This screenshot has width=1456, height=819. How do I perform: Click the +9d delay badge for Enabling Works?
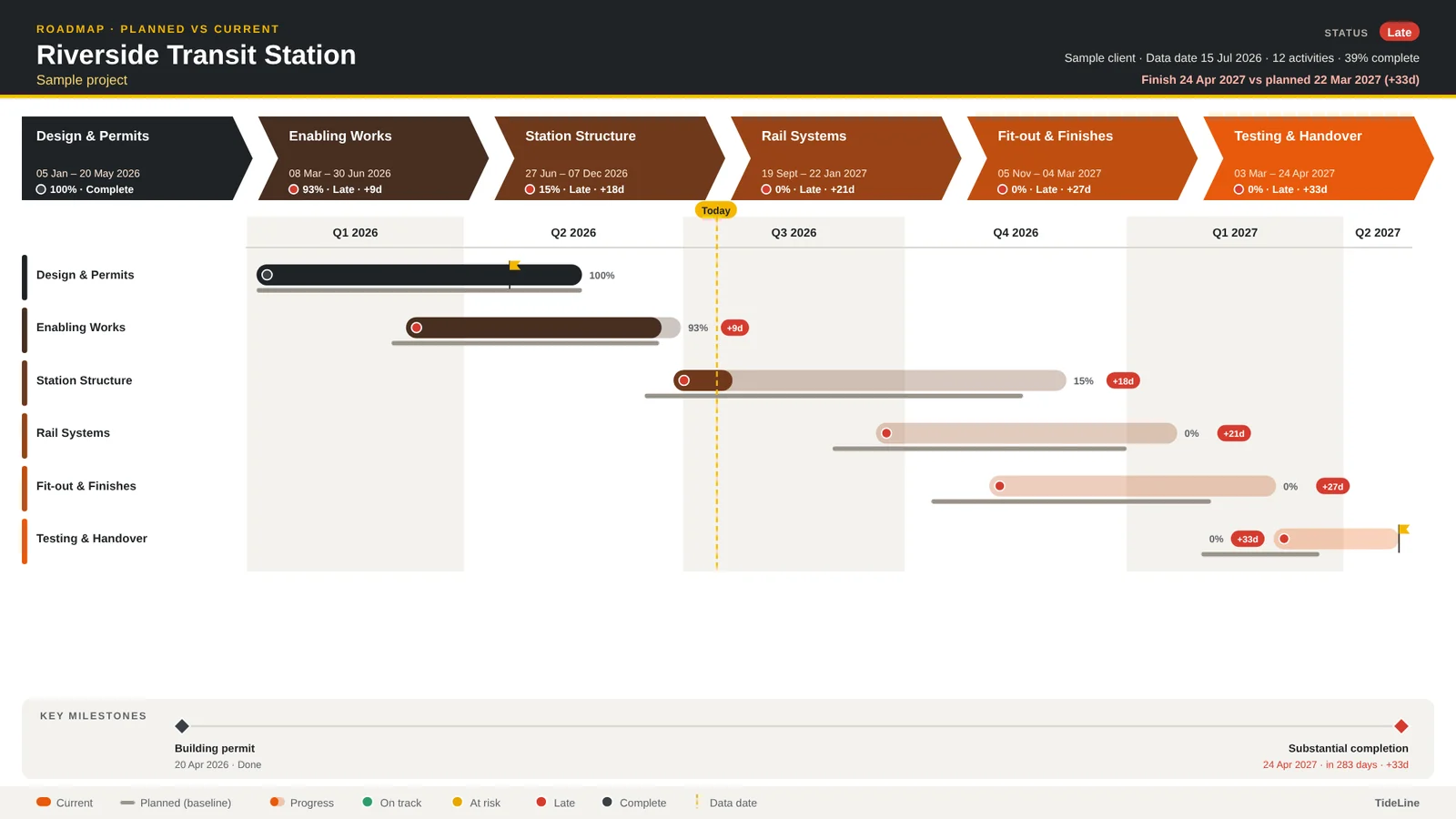click(734, 328)
